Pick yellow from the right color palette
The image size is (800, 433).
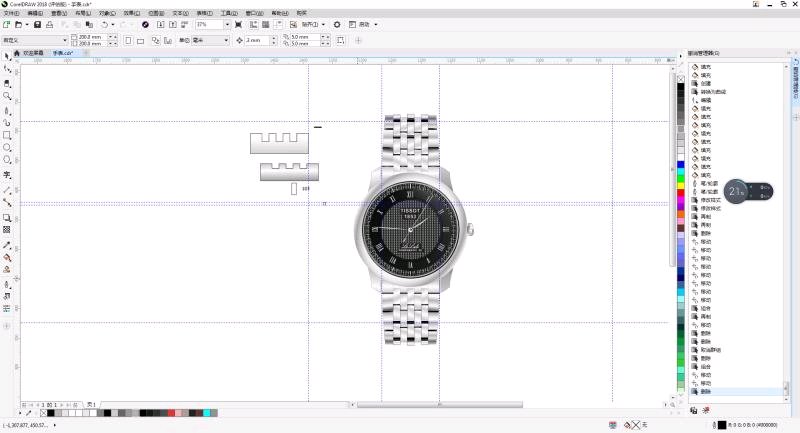[x=681, y=185]
